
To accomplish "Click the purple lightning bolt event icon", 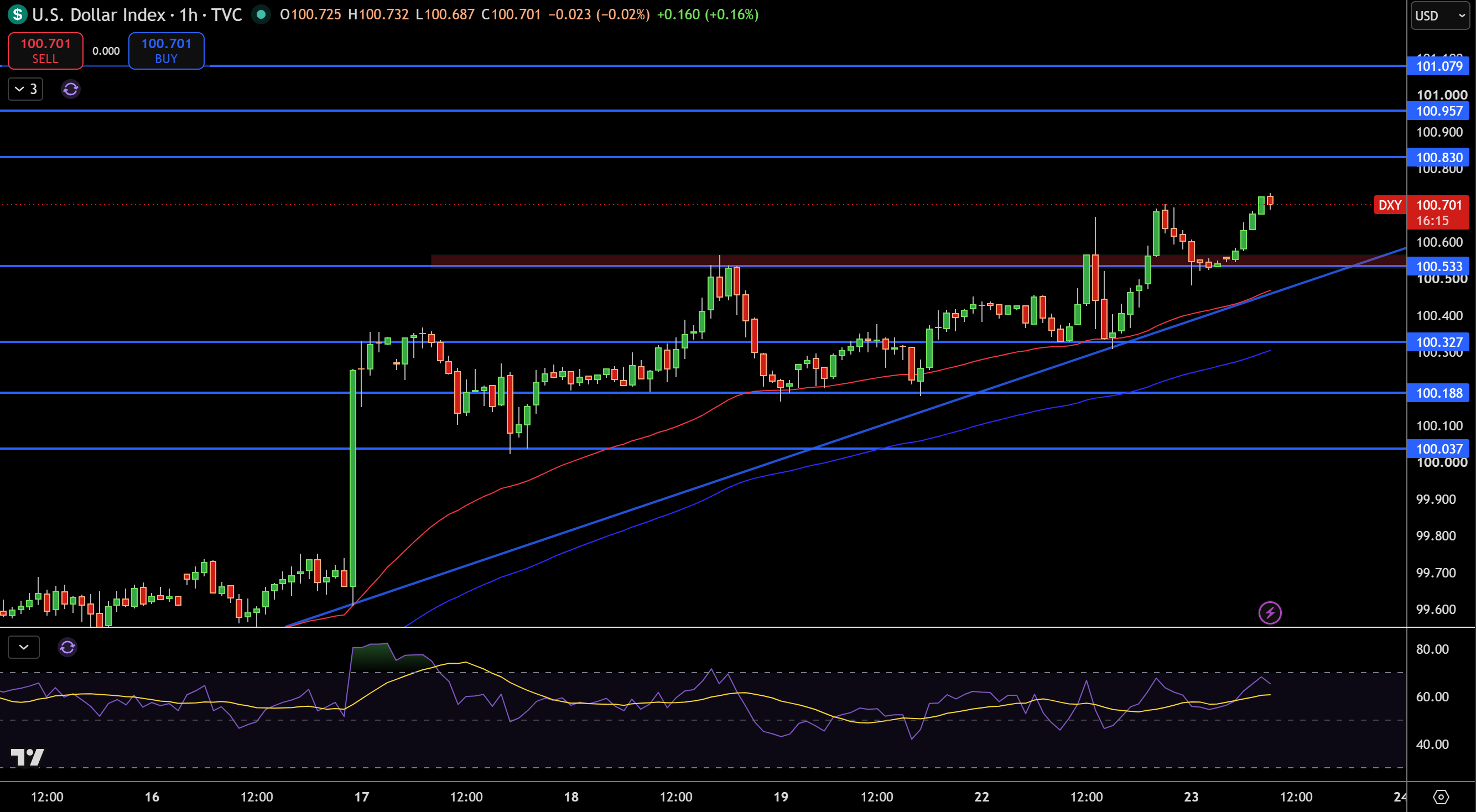I will (x=1270, y=612).
